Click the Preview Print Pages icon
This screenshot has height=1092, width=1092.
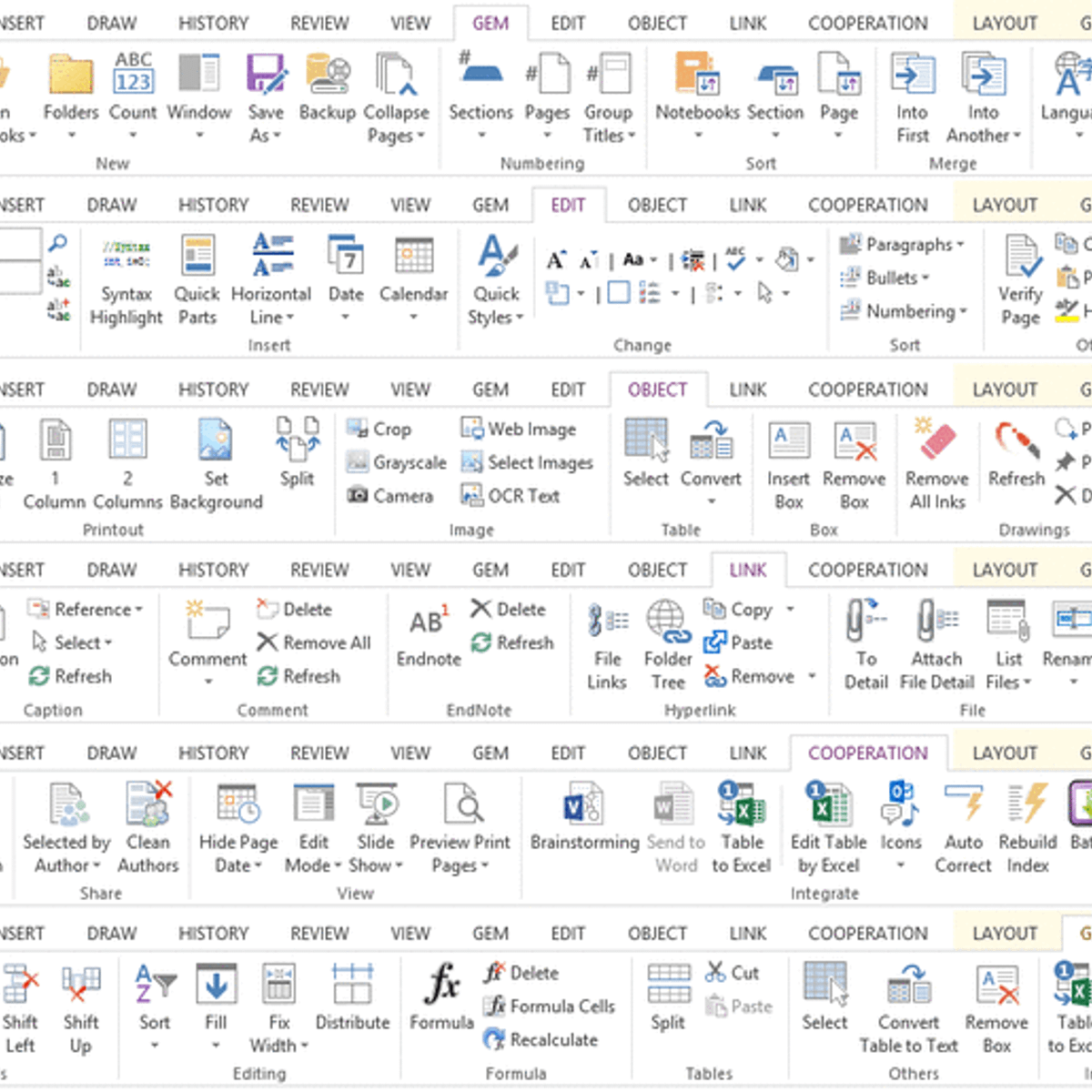[462, 804]
